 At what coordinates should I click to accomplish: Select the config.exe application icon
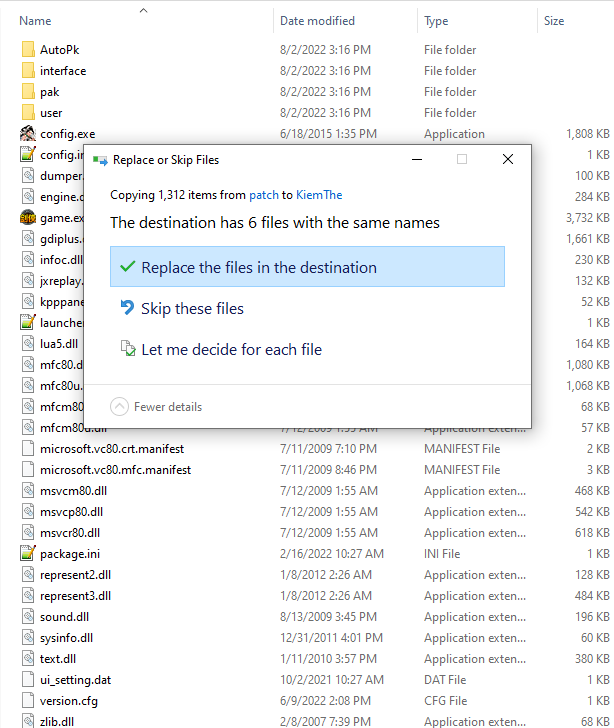[28, 134]
